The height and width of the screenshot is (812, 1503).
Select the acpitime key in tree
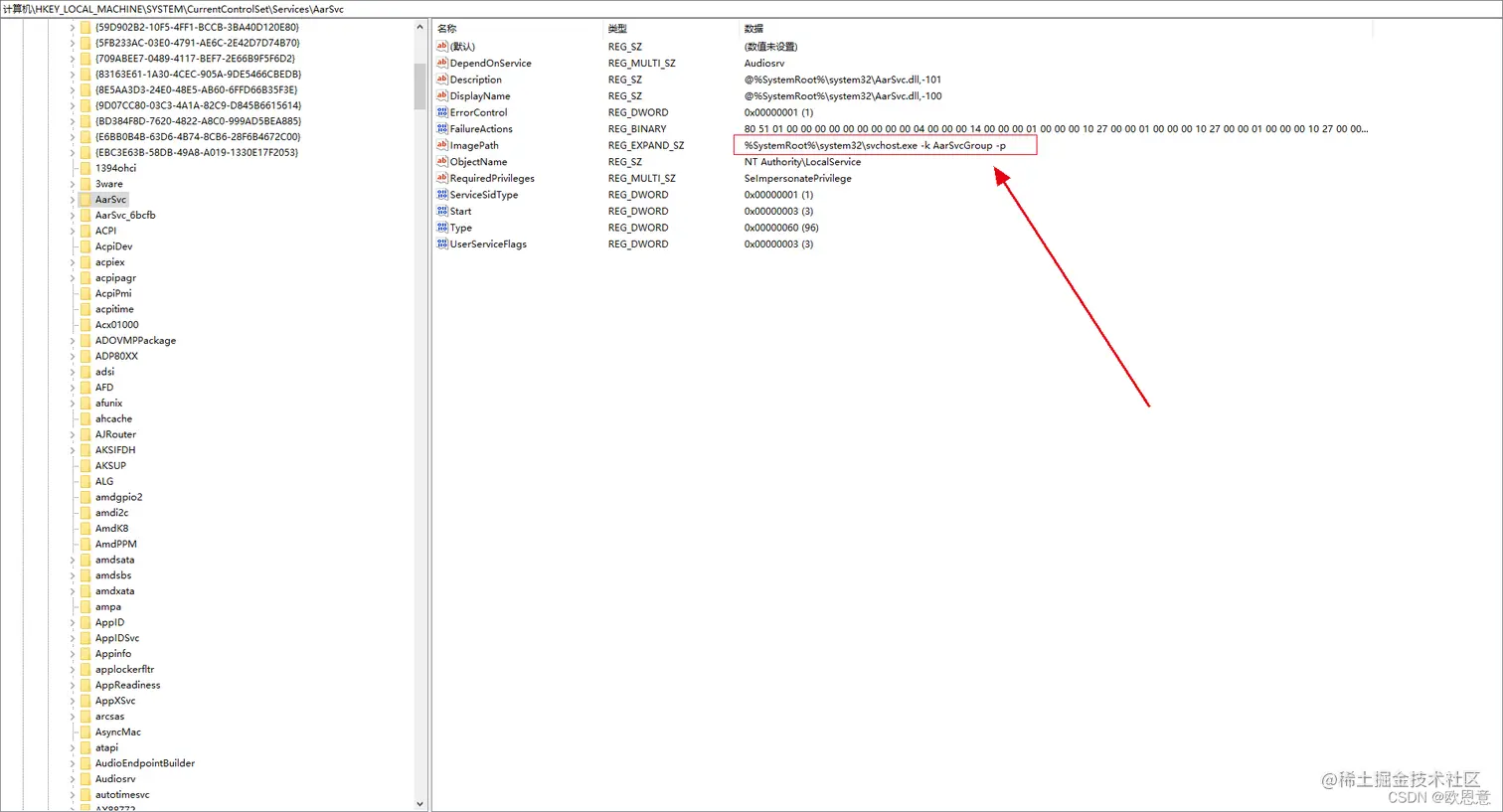pyautogui.click(x=114, y=309)
